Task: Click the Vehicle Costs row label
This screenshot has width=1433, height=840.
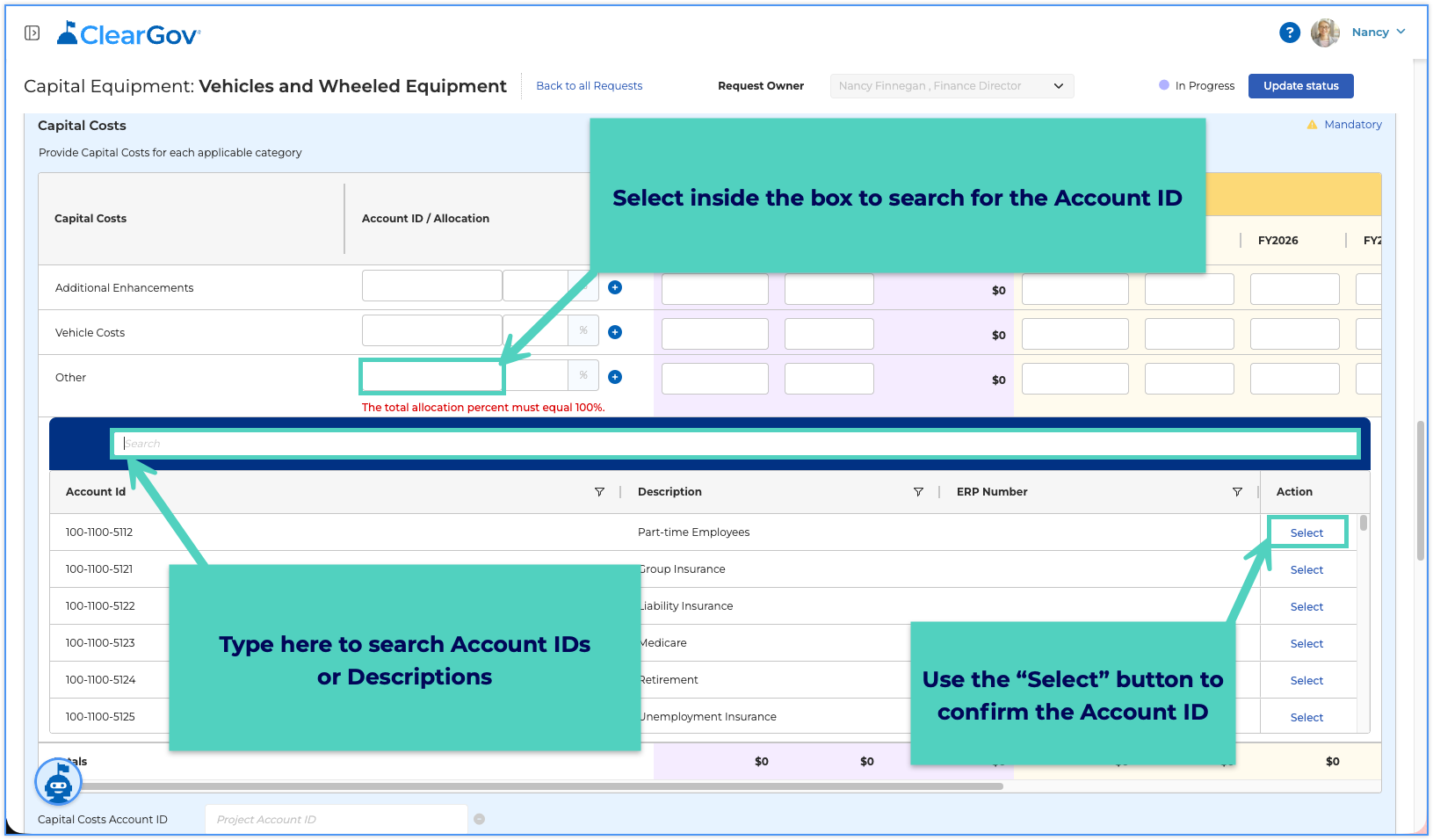Action: [90, 333]
